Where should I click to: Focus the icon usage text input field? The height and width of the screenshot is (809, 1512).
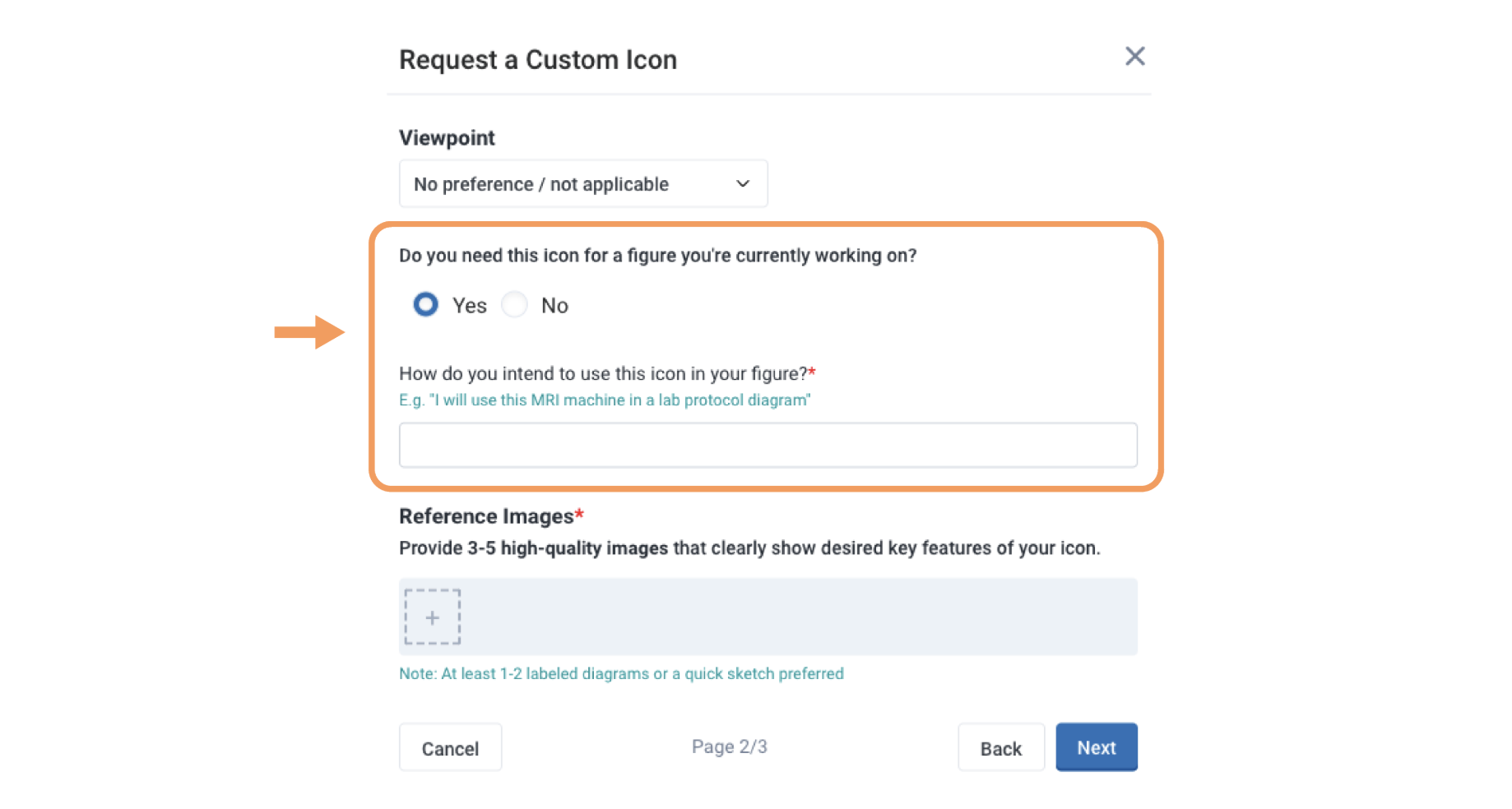click(768, 445)
